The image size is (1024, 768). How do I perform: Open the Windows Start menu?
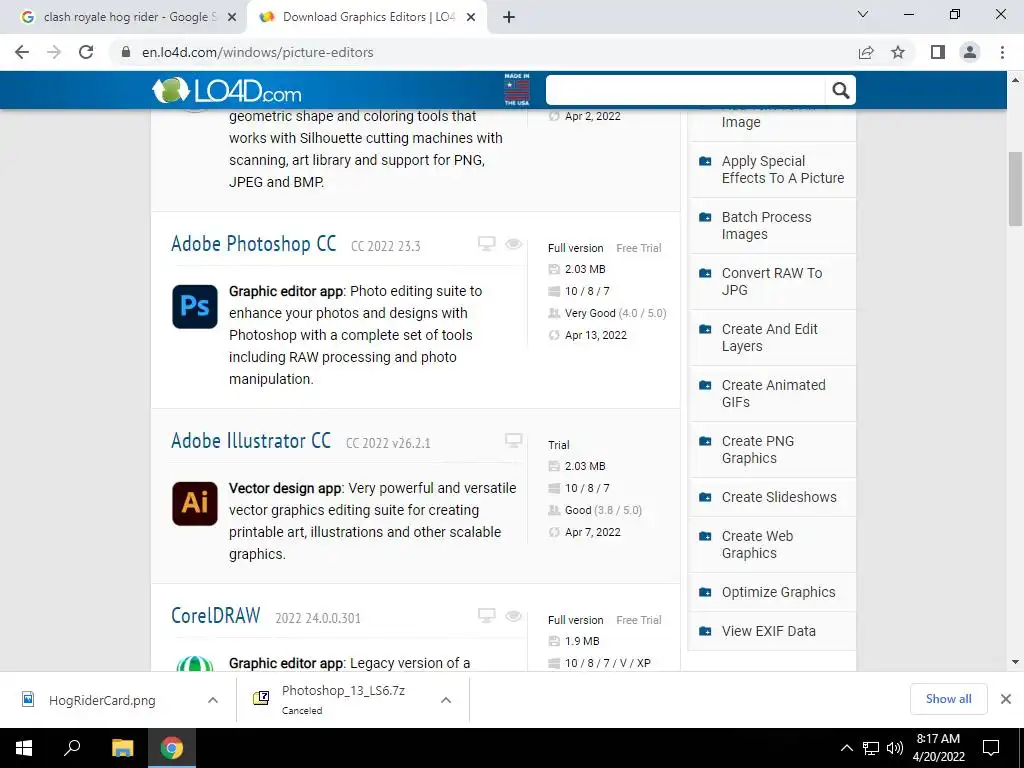24,748
